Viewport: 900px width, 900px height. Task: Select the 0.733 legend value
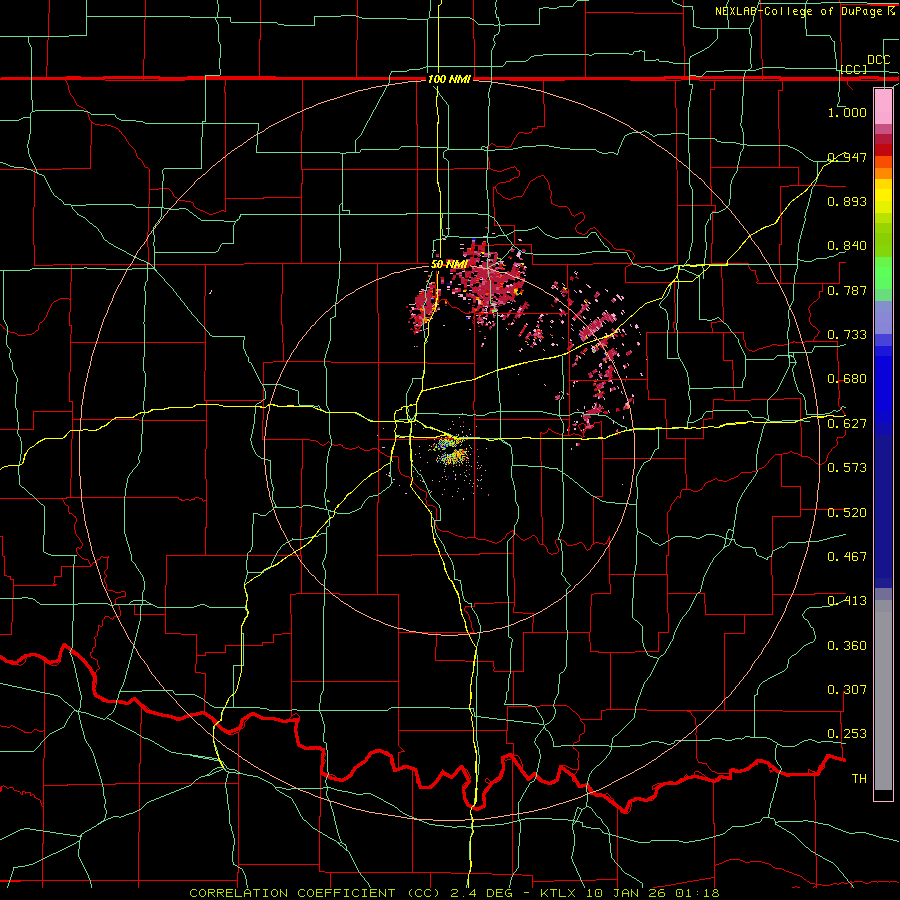click(x=847, y=335)
